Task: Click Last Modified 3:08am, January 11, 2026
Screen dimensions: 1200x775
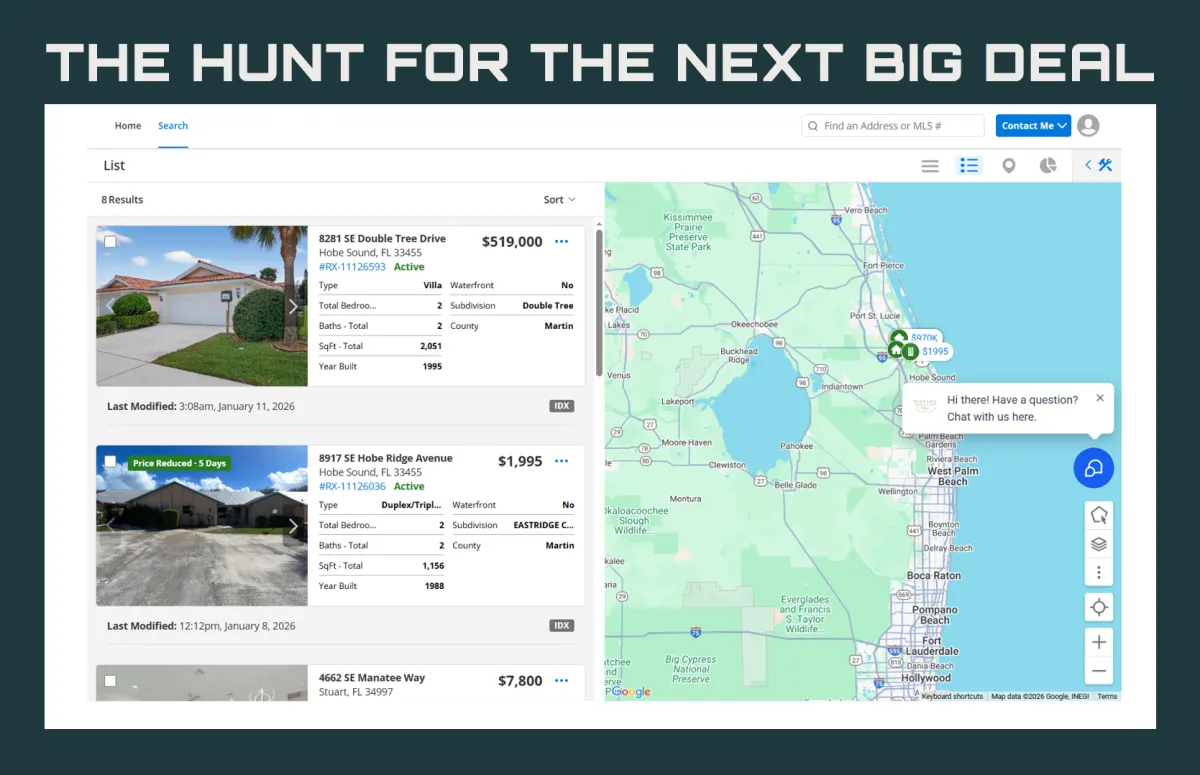Action: click(x=201, y=406)
